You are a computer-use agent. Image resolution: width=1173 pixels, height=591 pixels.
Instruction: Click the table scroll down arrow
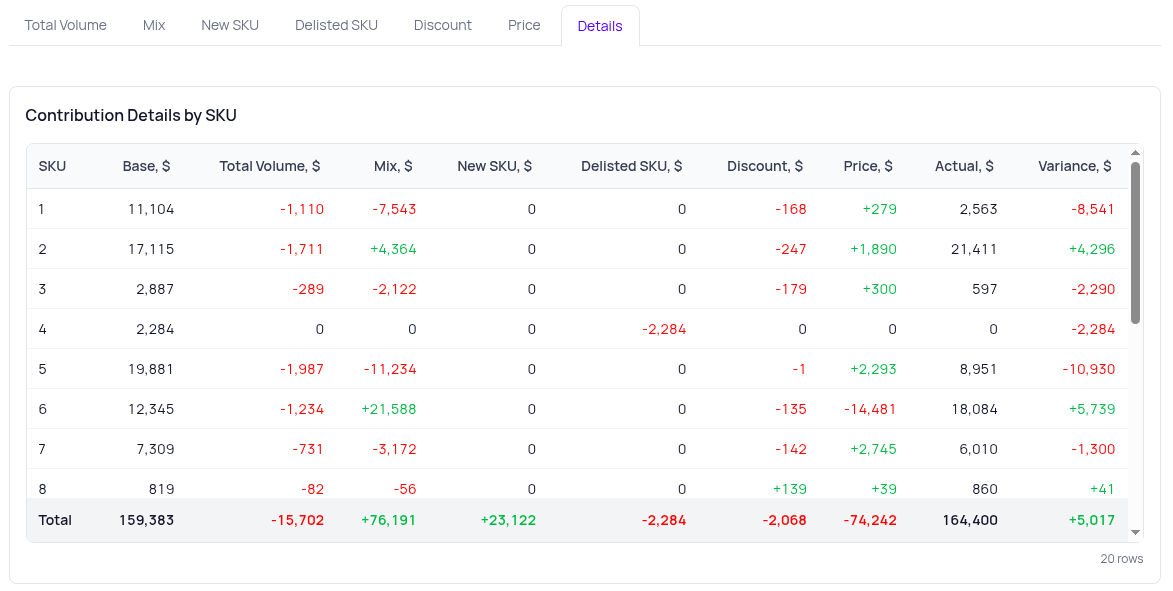click(x=1135, y=533)
